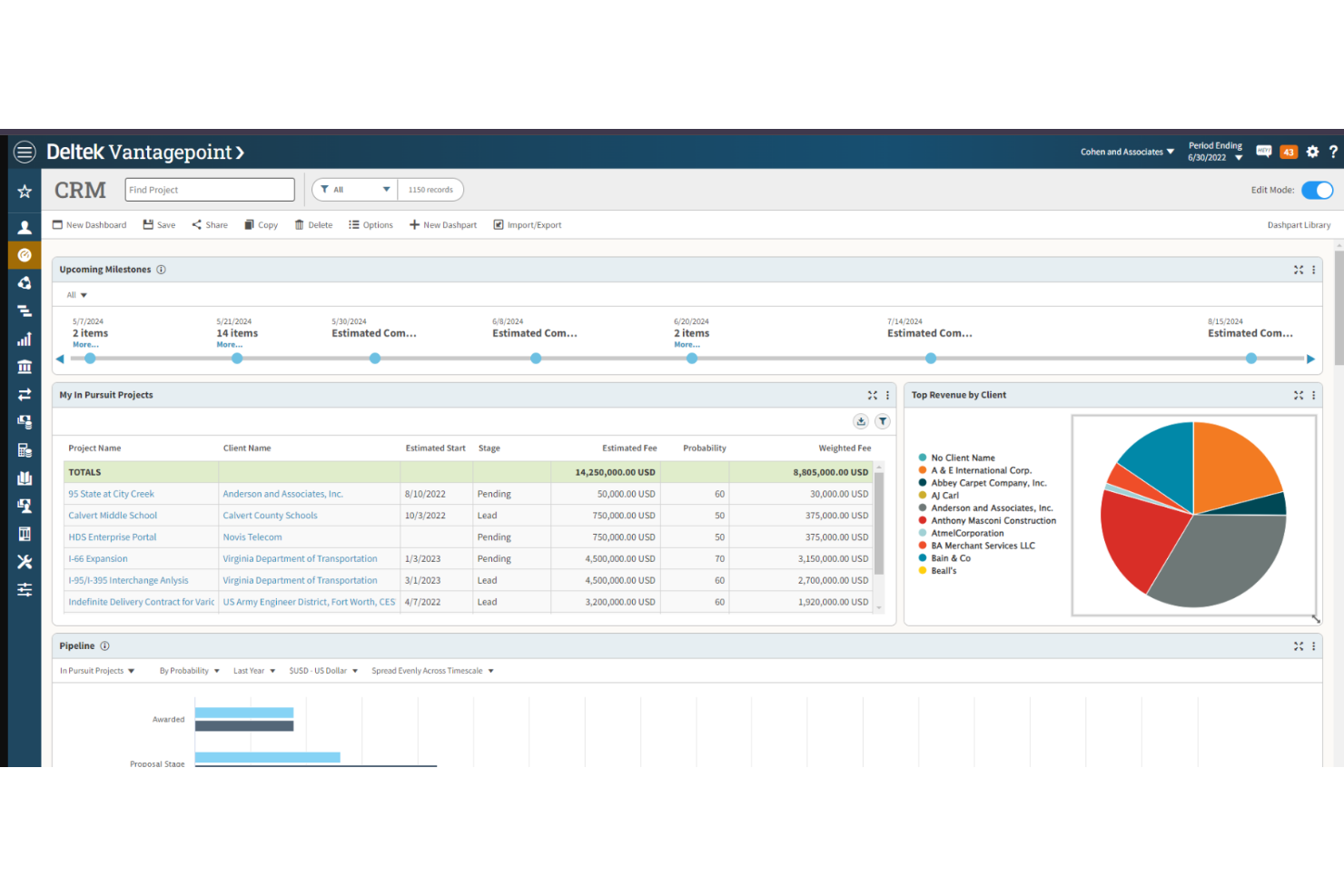Open the Novis Telecom client link

[252, 537]
